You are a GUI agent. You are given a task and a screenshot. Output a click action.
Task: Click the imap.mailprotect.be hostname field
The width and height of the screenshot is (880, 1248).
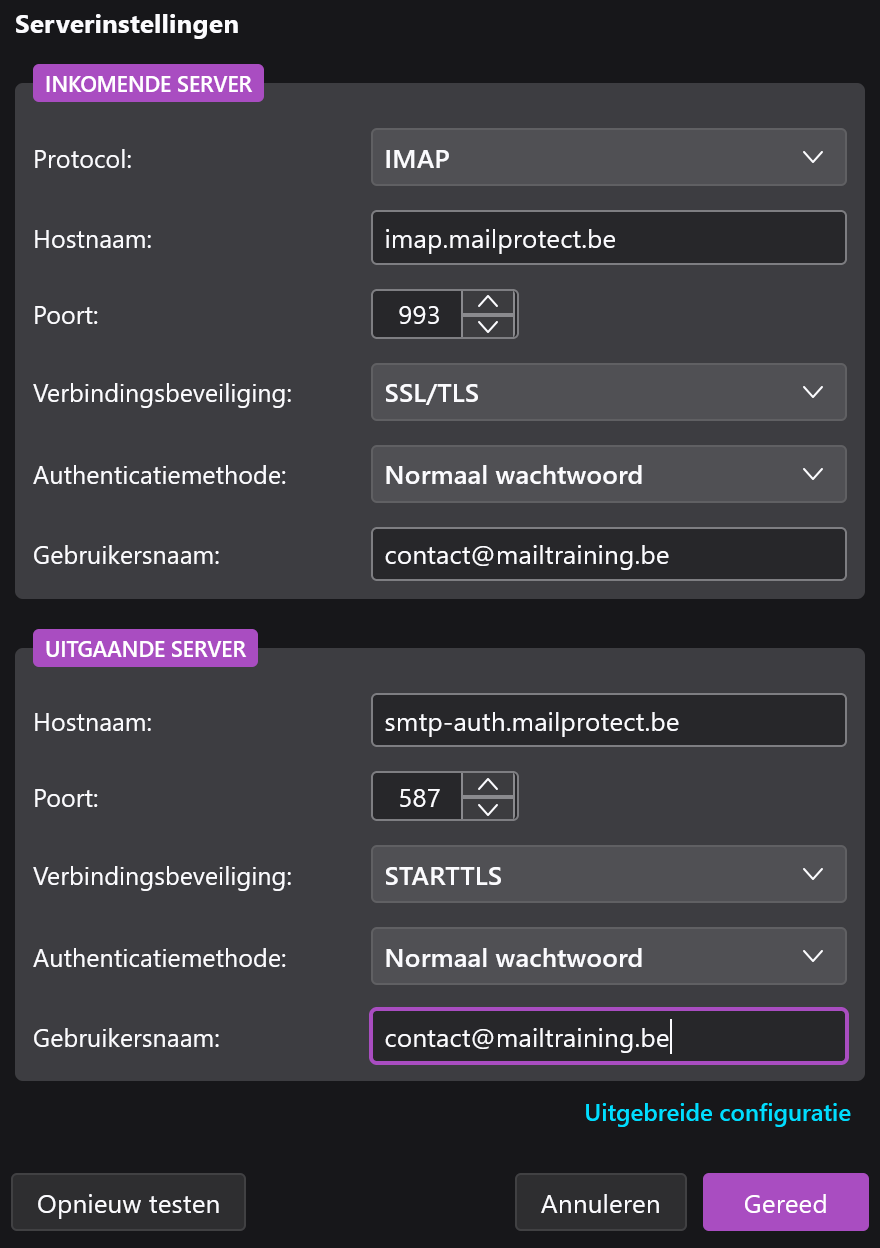click(x=608, y=238)
